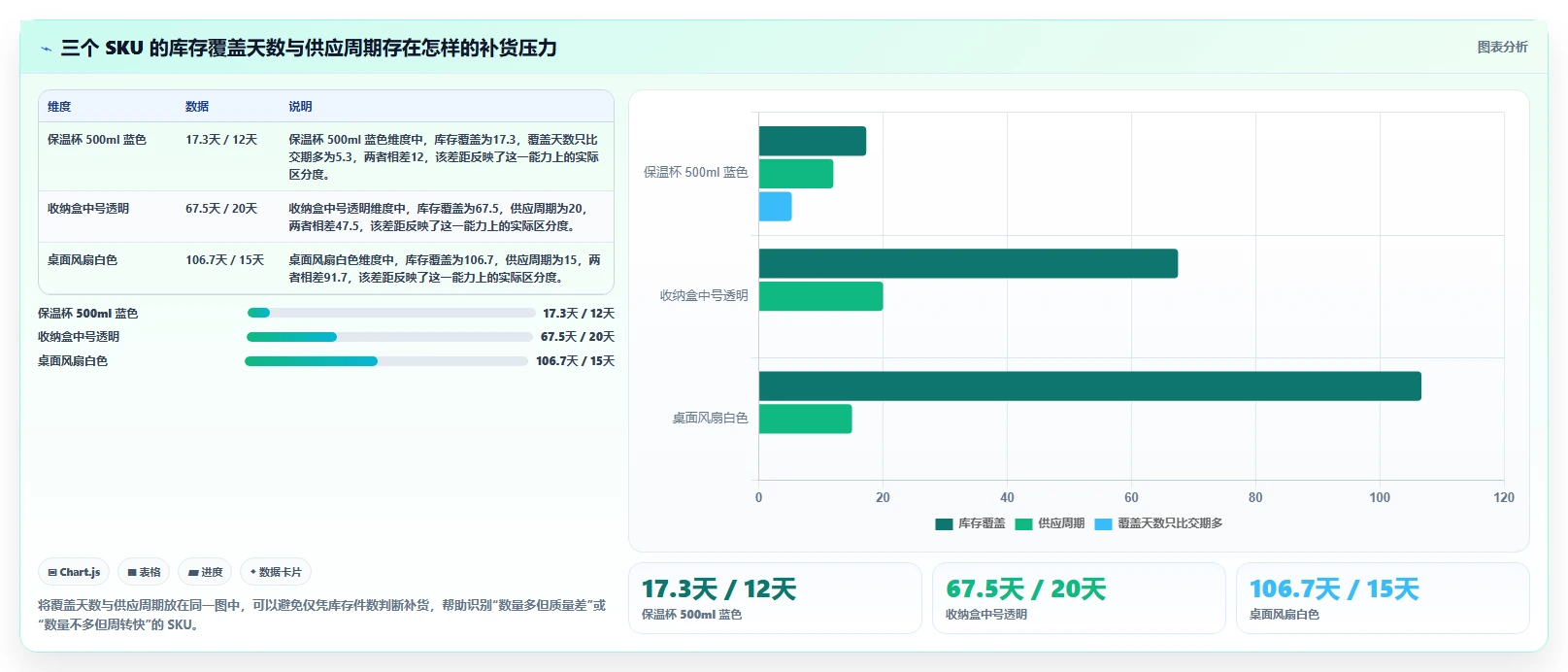Click the 收纳盒中号透明 progress bar
Viewport: 1568px width, 672px height.
(x=389, y=337)
